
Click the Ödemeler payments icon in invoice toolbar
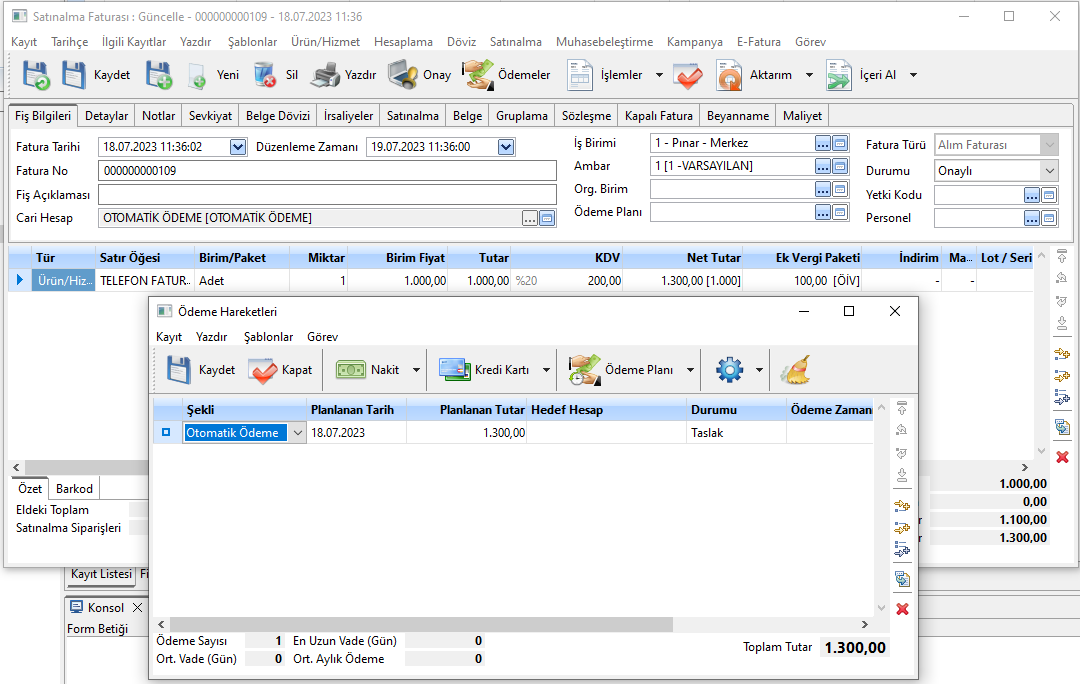pos(477,75)
